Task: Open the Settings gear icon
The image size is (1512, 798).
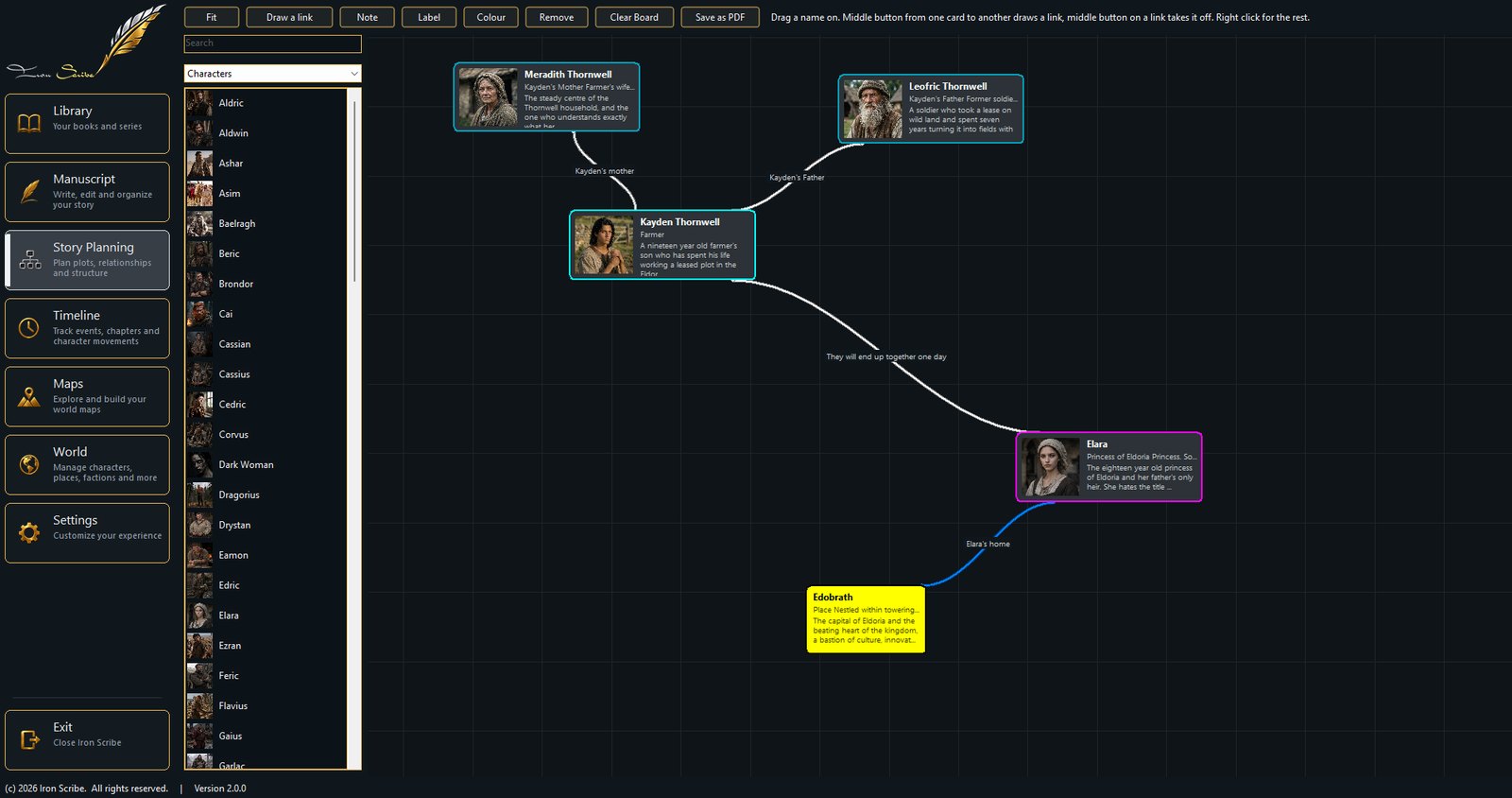Action: [x=29, y=532]
